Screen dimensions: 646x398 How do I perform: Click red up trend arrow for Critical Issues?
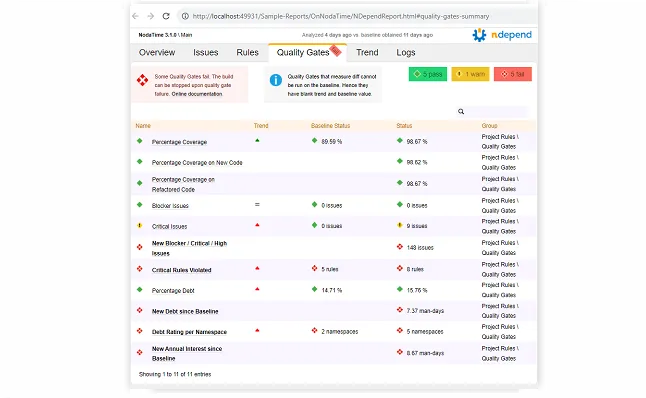257,225
